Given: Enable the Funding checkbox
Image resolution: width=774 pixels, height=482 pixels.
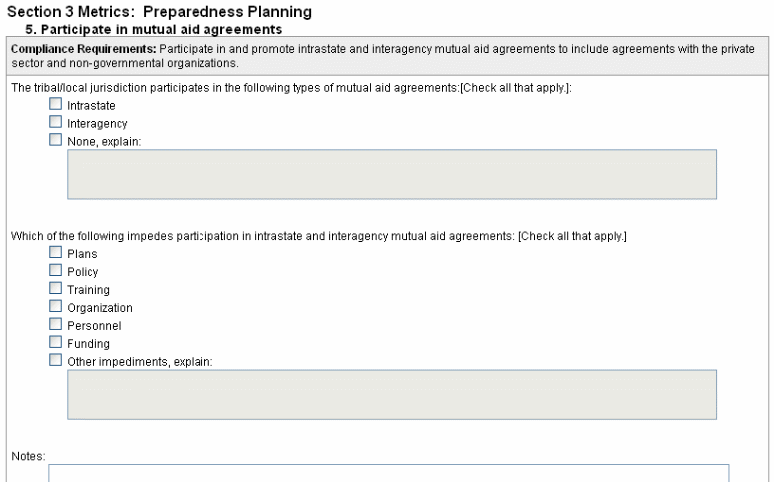Looking at the screenshot, I should pyautogui.click(x=55, y=343).
